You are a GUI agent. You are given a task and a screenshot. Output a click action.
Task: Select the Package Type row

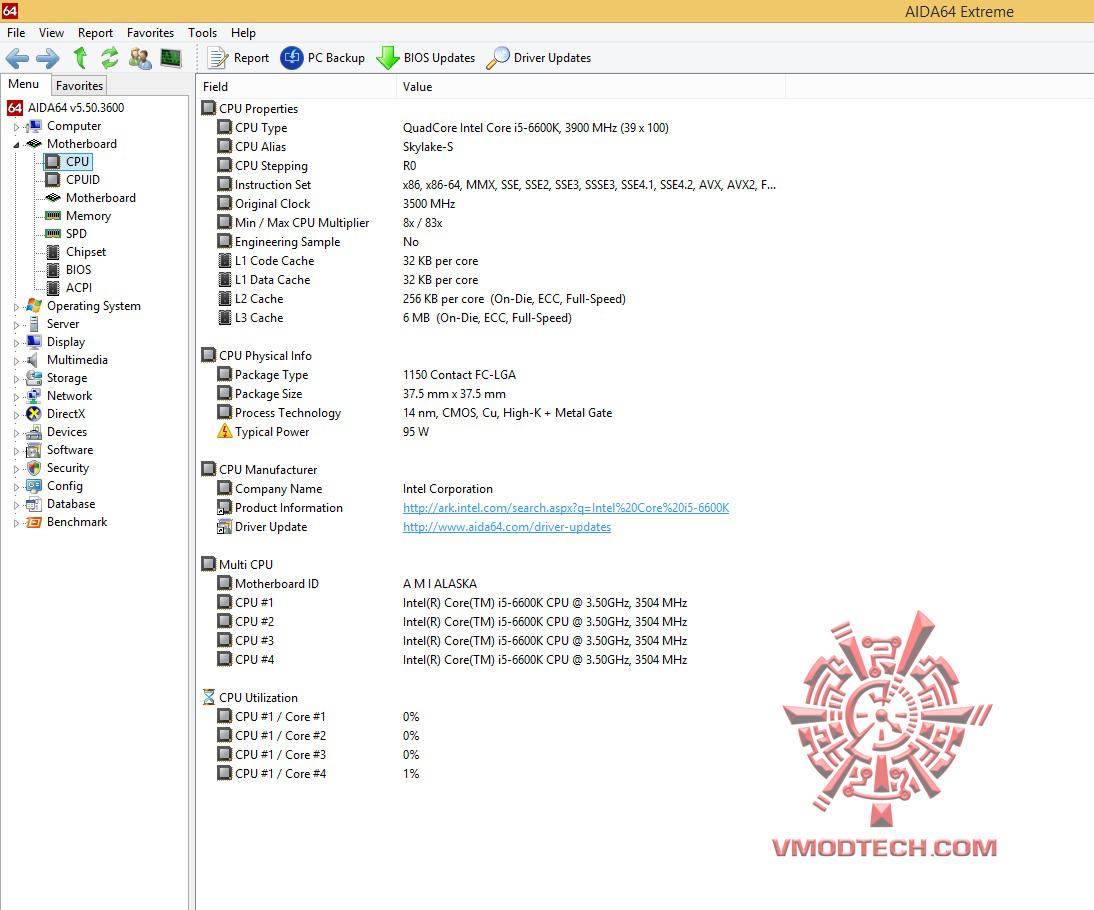click(488, 375)
